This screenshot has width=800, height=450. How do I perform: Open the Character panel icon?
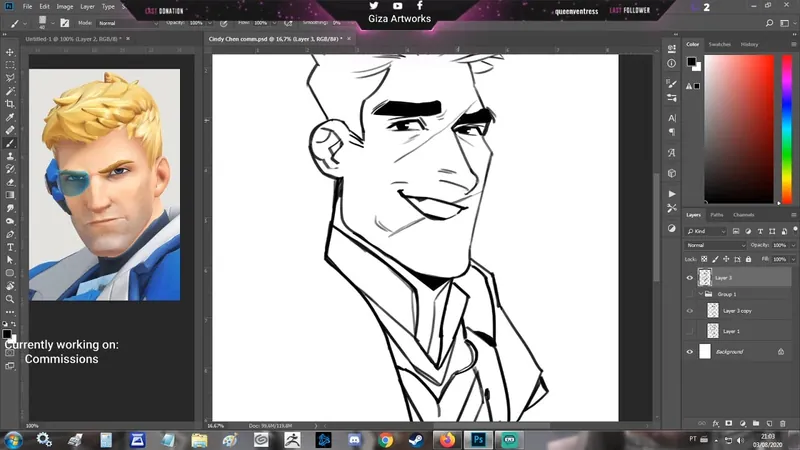(671, 118)
